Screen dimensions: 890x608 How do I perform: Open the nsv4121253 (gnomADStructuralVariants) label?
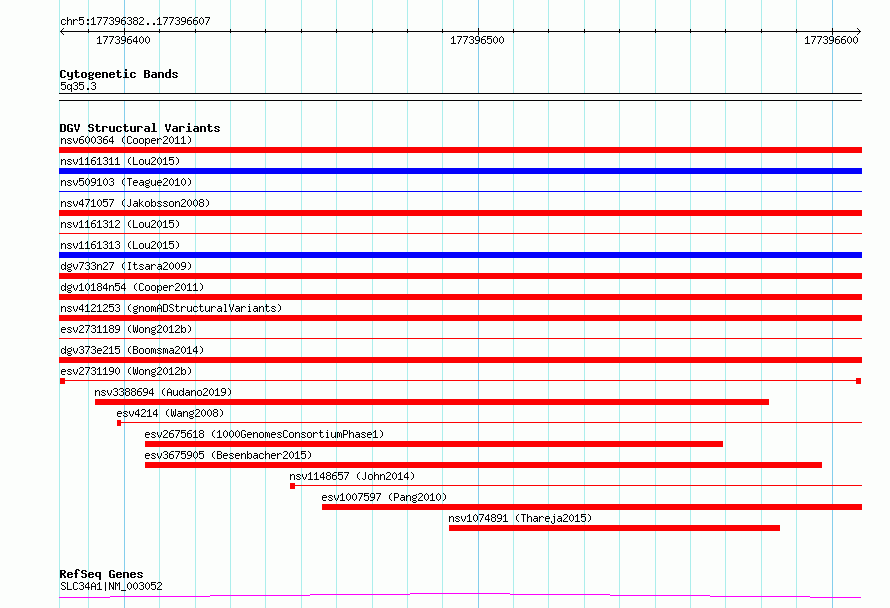pyautogui.click(x=171, y=308)
